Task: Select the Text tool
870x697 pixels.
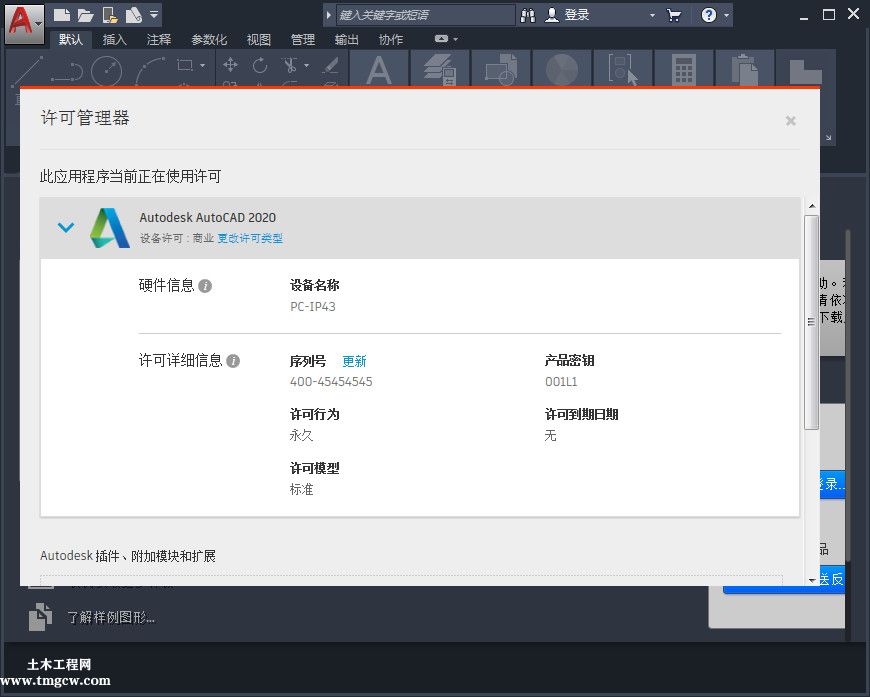Action: [x=379, y=69]
